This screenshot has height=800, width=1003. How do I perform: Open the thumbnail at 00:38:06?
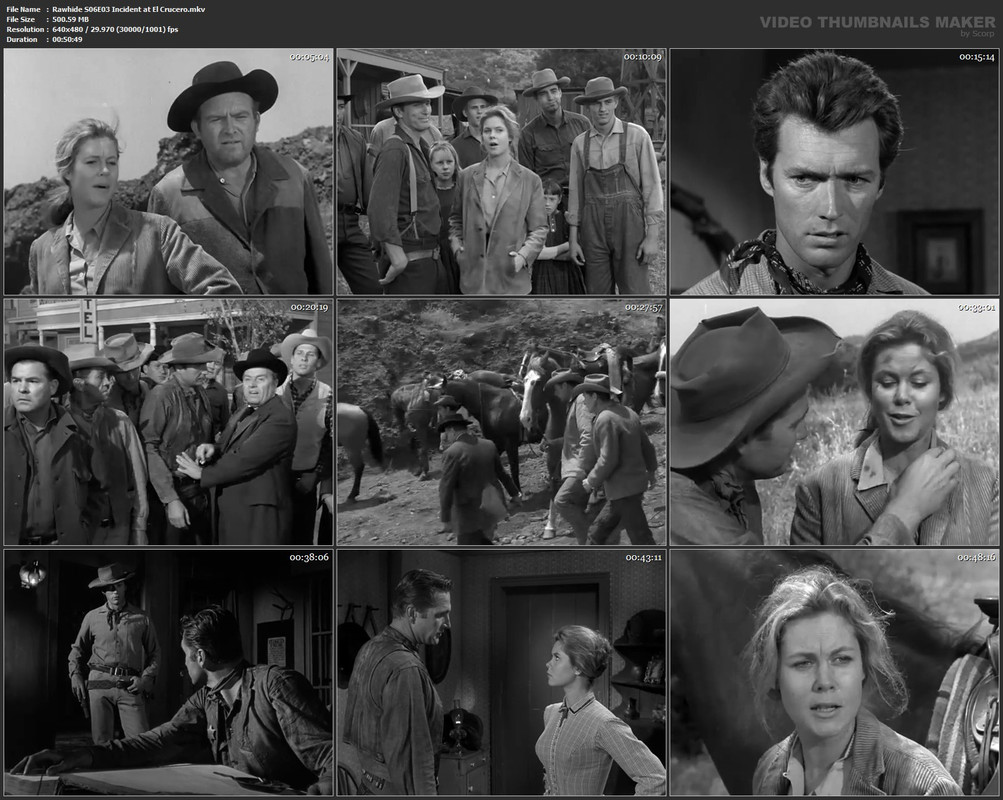168,672
